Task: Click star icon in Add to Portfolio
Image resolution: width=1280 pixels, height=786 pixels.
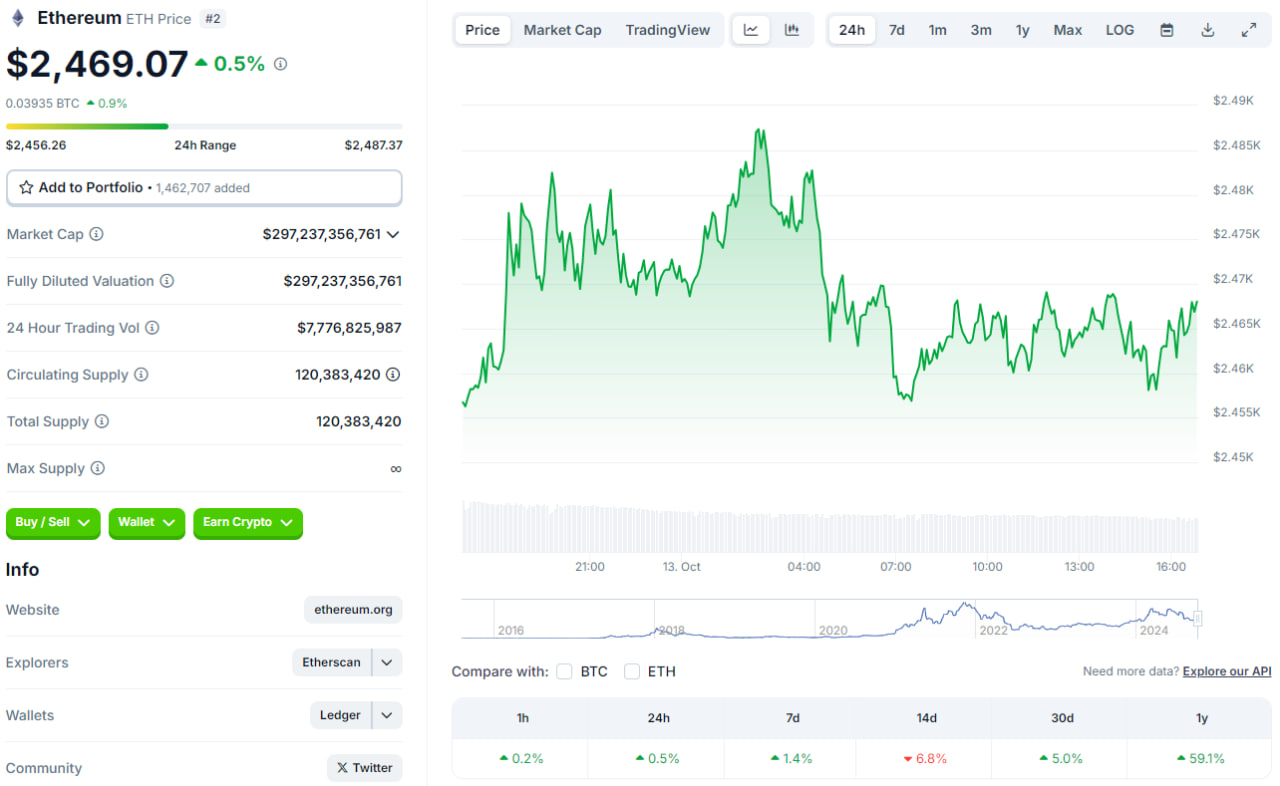Action: click(x=26, y=188)
